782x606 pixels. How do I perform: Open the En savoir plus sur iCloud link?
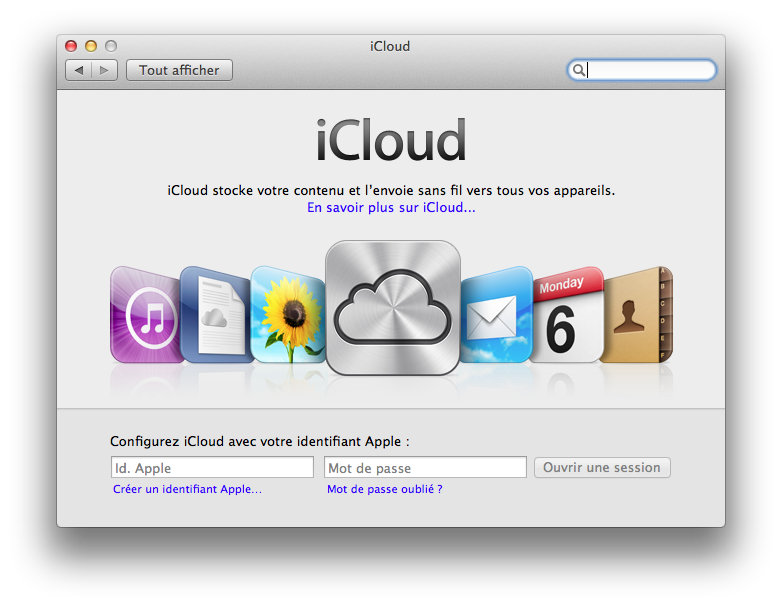pos(391,207)
